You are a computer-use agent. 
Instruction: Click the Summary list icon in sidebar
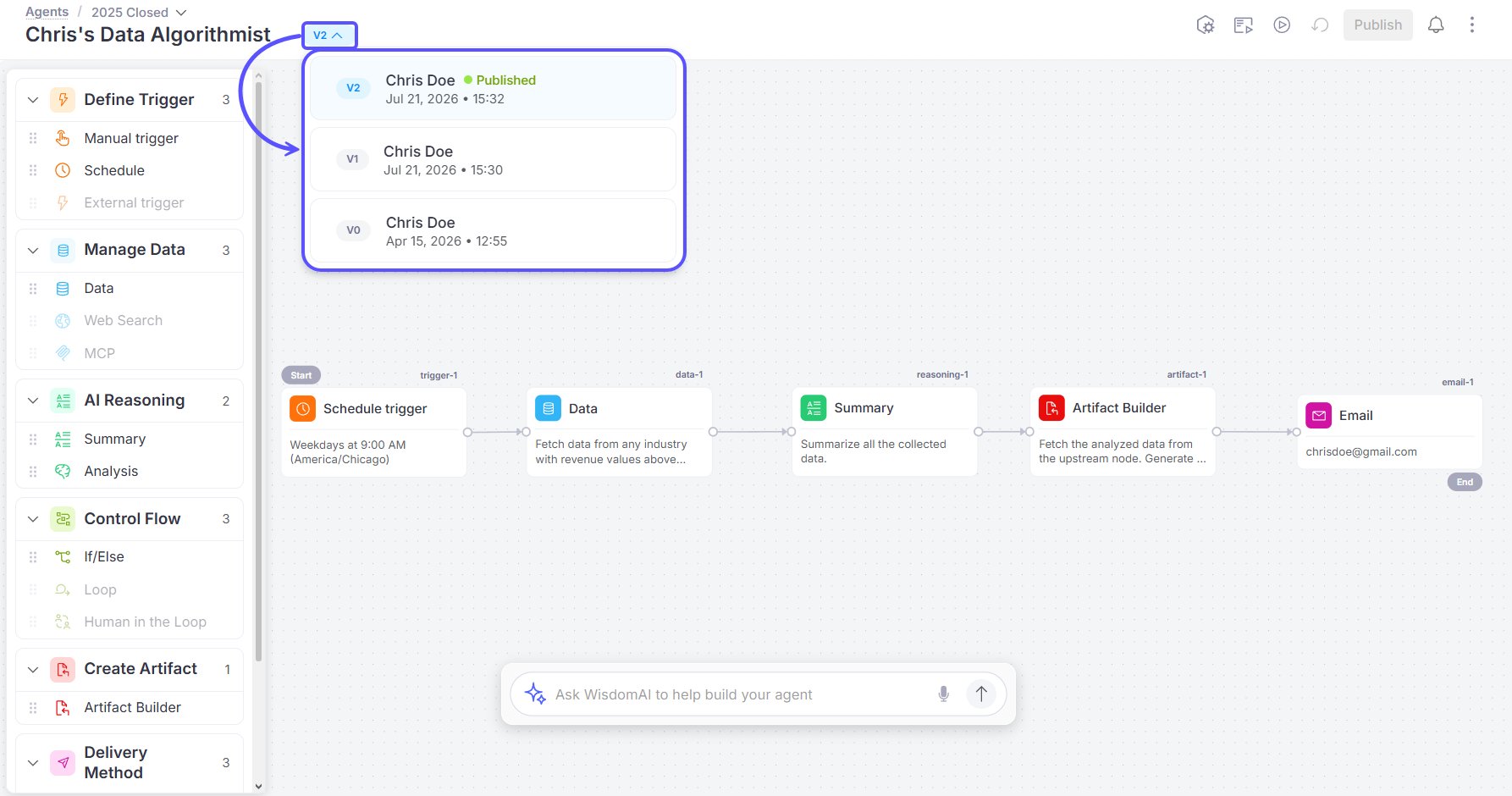(63, 439)
